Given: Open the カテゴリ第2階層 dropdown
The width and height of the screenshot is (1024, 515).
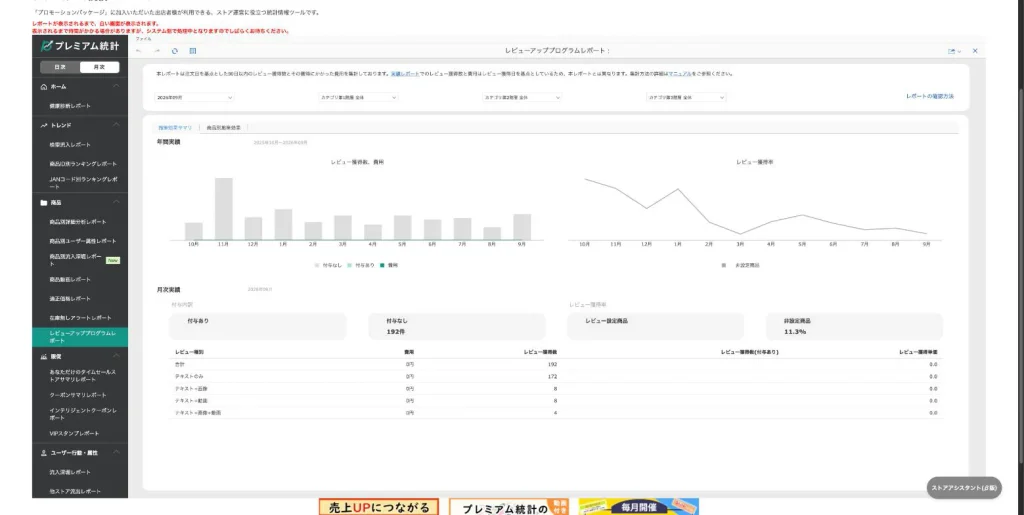Looking at the screenshot, I should click(x=522, y=97).
